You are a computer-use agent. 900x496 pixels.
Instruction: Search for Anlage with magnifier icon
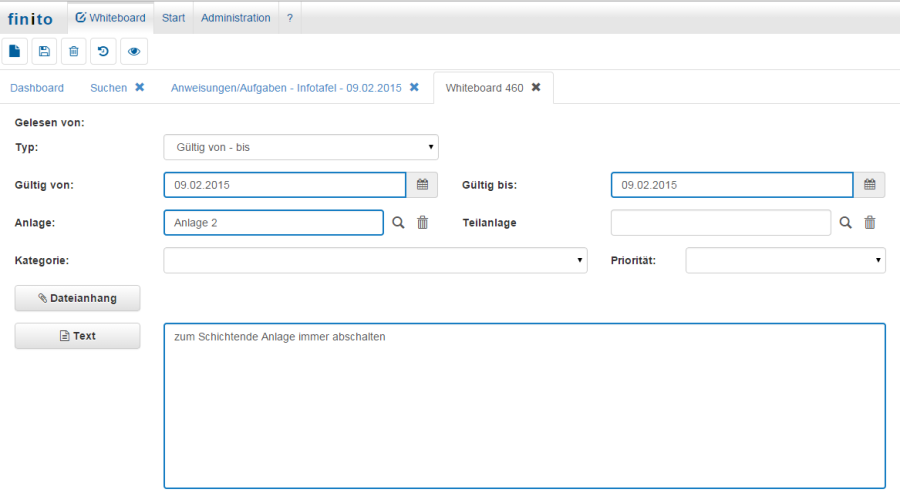click(398, 223)
